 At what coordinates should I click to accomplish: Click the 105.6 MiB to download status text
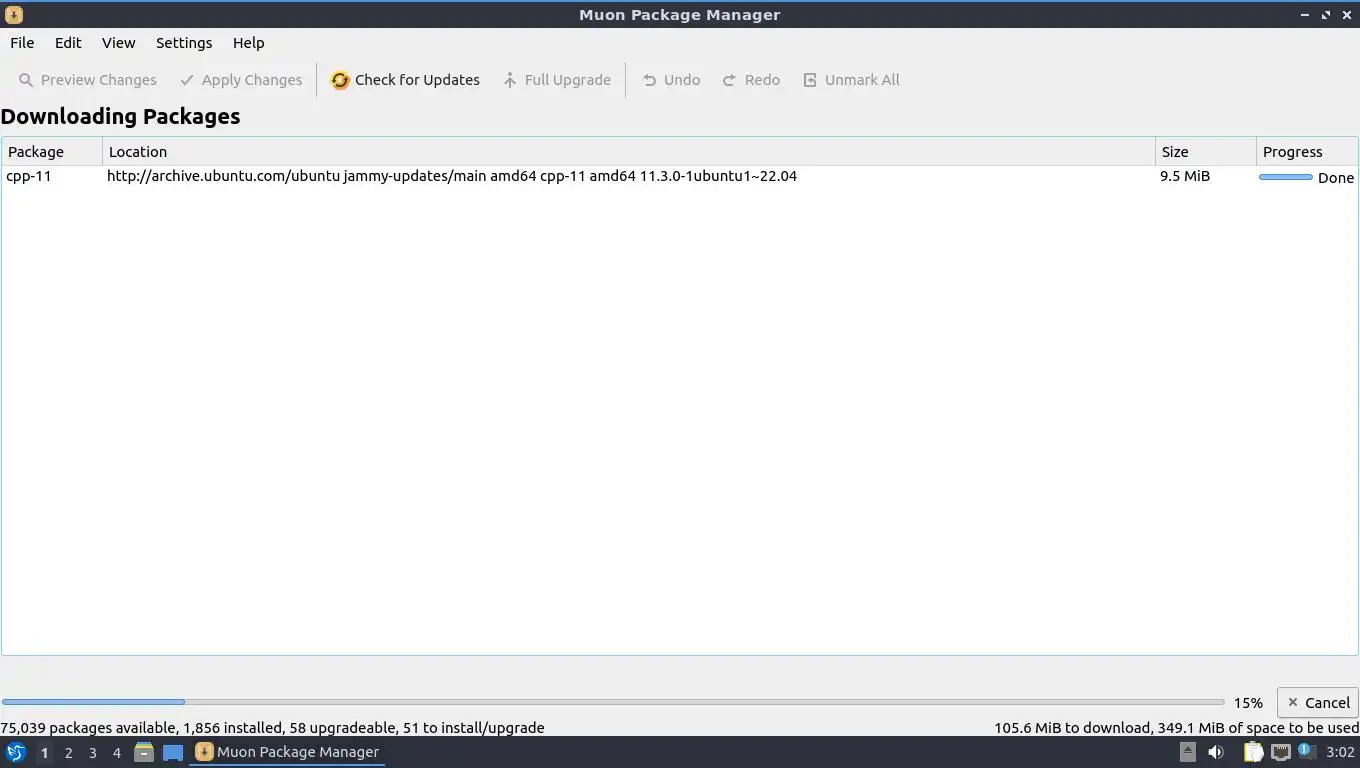1176,728
